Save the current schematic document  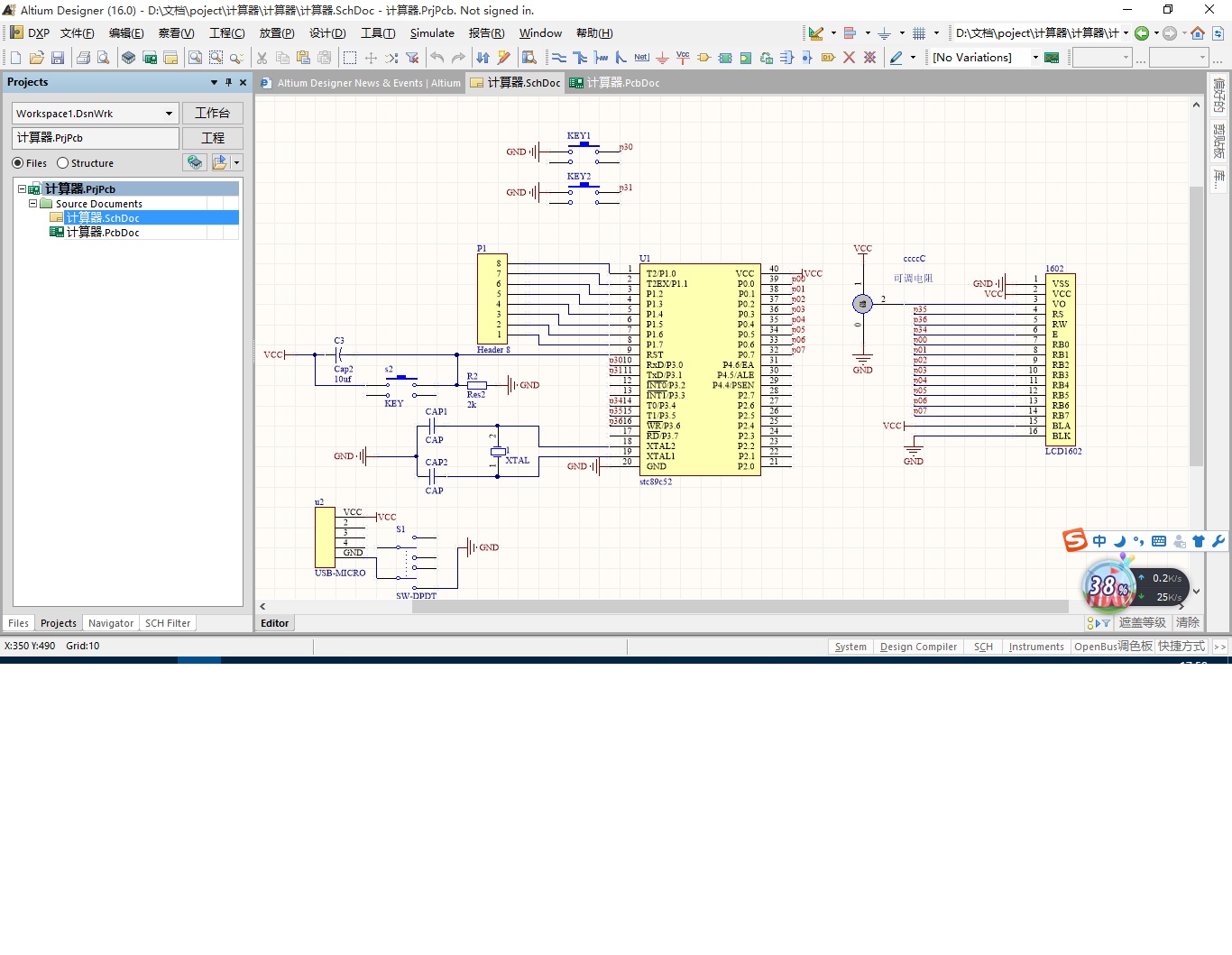point(58,58)
